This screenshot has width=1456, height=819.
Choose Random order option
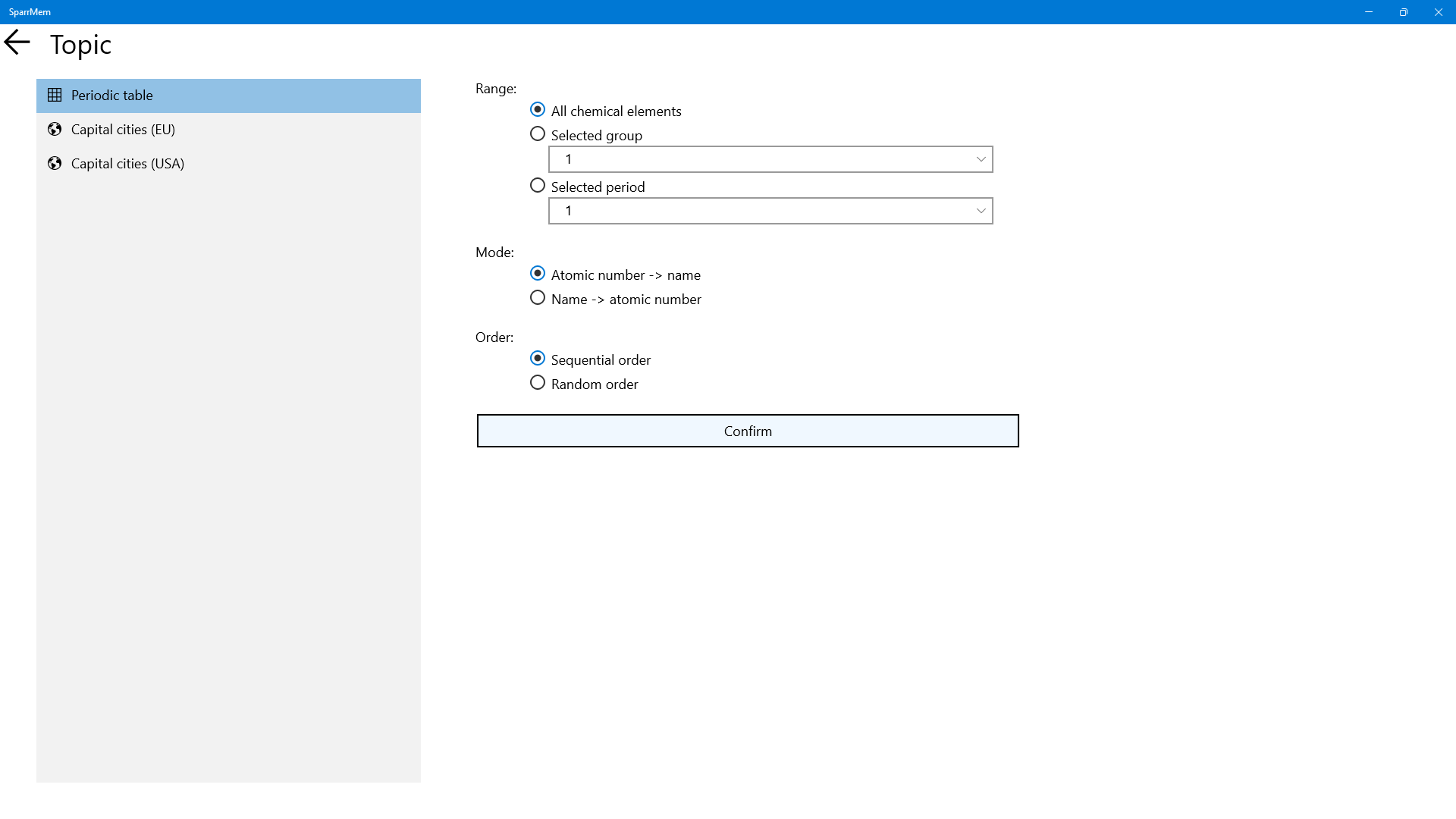[x=538, y=383]
